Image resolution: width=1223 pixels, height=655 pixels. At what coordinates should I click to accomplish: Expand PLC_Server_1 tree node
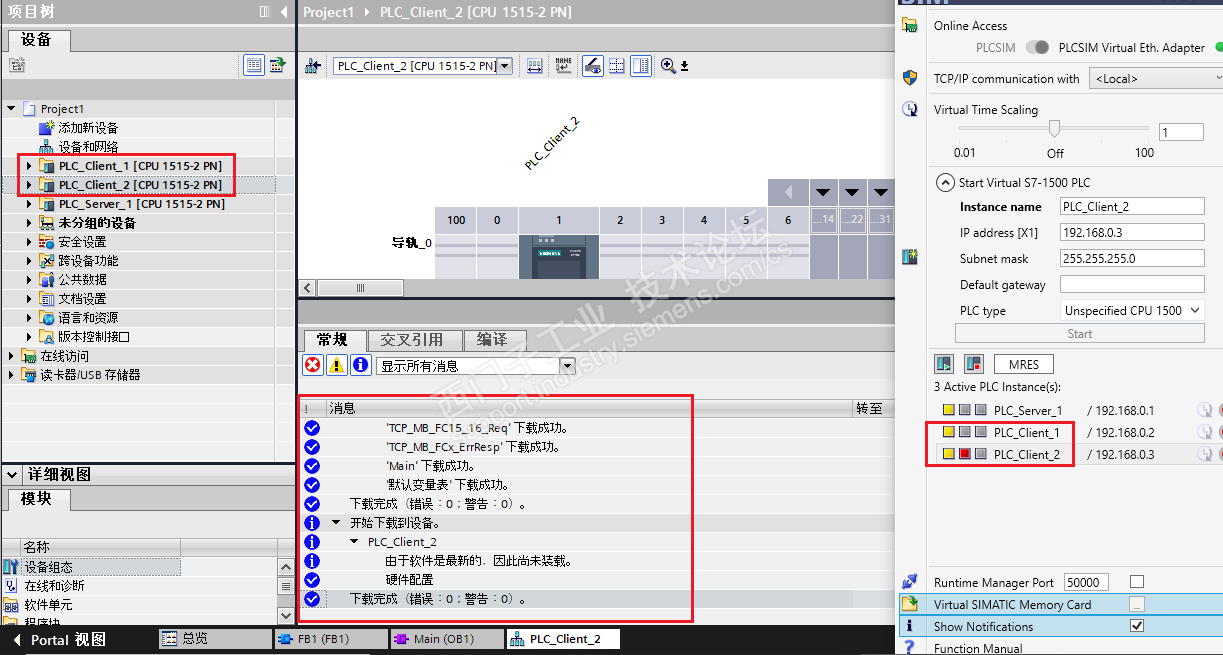click(x=29, y=204)
